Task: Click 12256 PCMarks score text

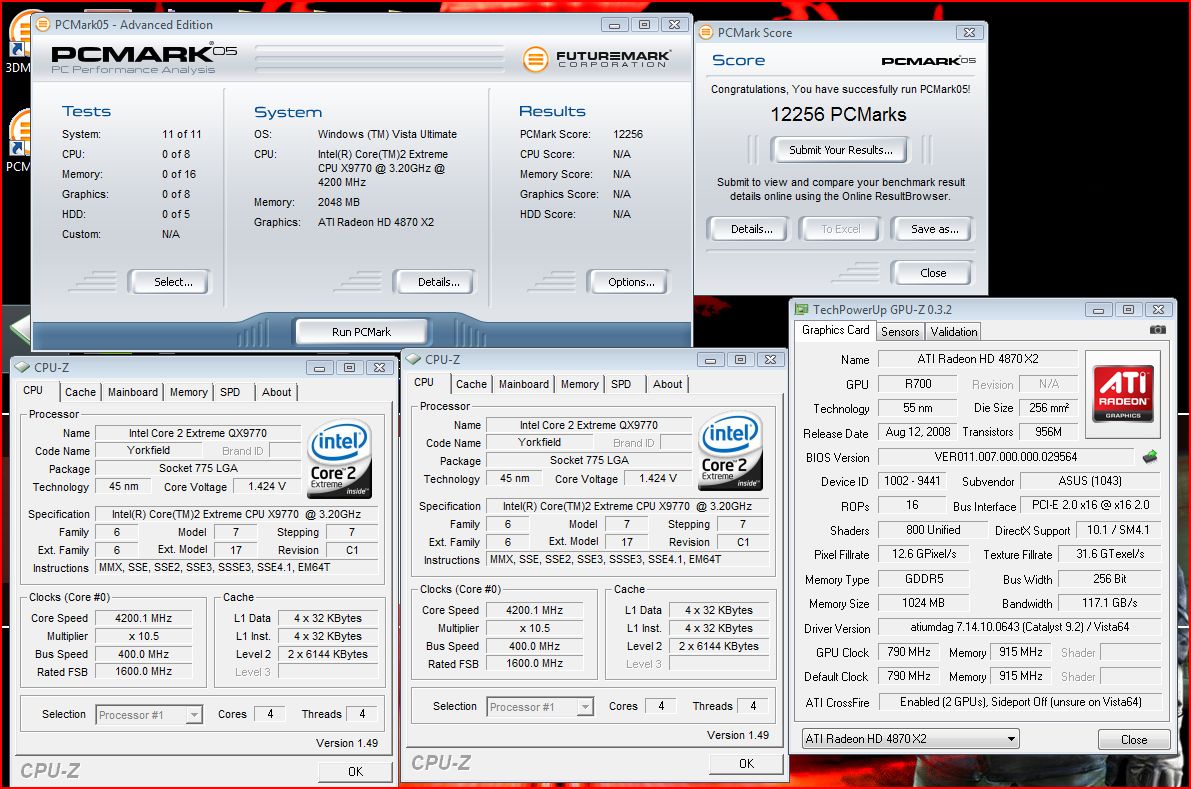Action: 839,115
